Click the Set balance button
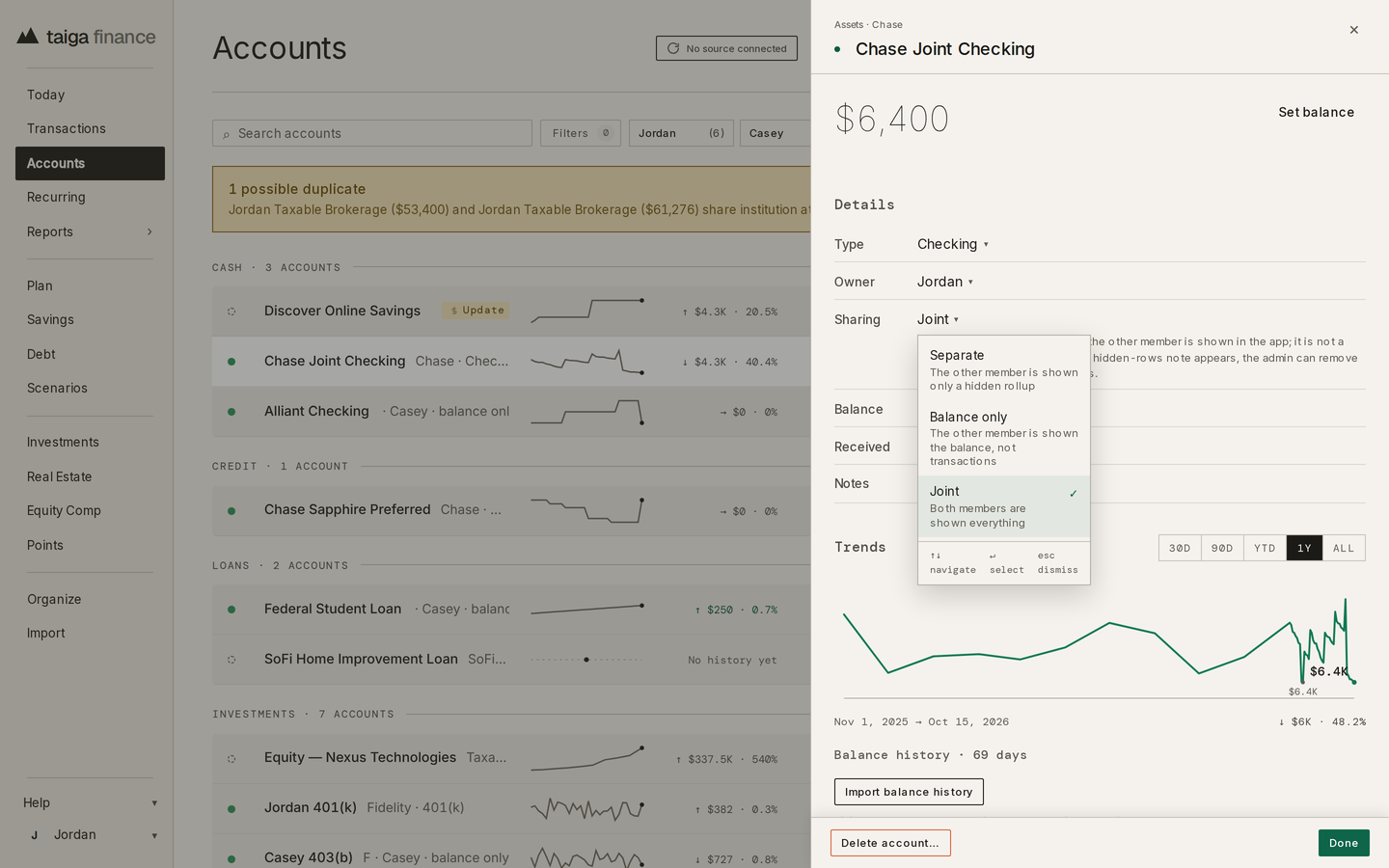Image resolution: width=1389 pixels, height=868 pixels. point(1317,112)
